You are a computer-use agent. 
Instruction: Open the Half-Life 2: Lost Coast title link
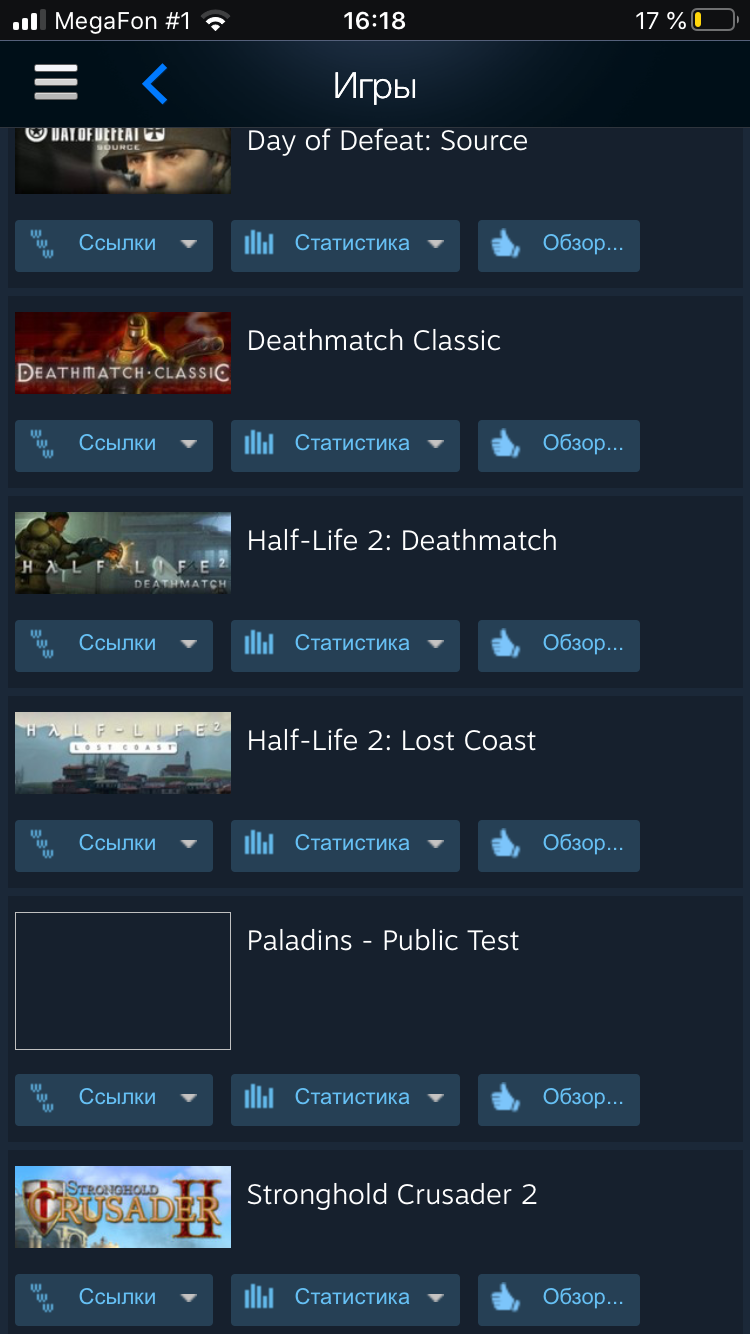pyautogui.click(x=391, y=741)
